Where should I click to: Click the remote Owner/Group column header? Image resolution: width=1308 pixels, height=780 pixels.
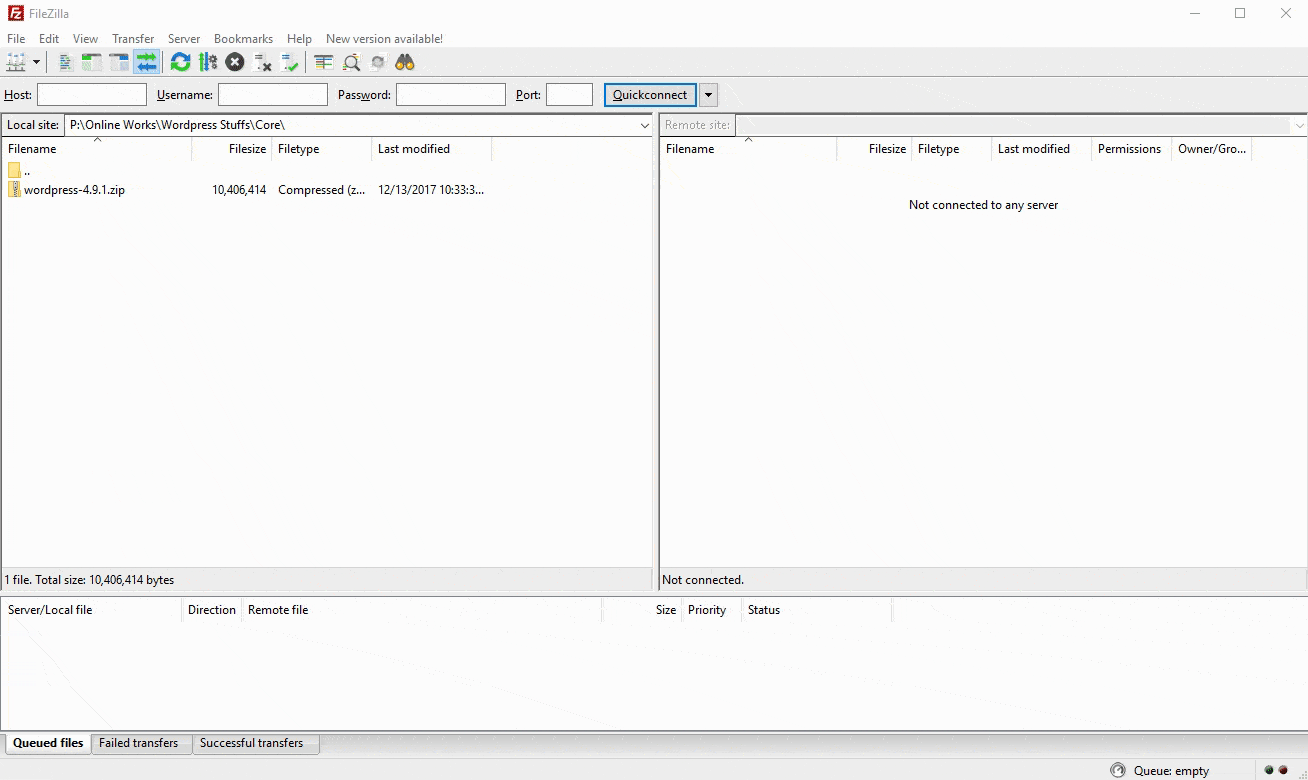tap(1212, 149)
